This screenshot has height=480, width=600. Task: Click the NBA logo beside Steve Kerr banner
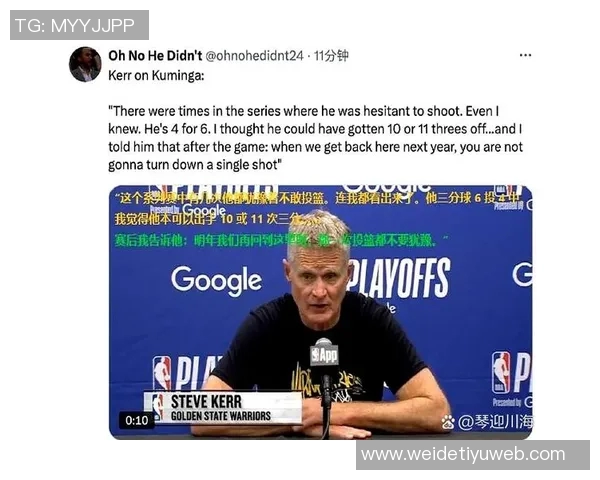(158, 406)
